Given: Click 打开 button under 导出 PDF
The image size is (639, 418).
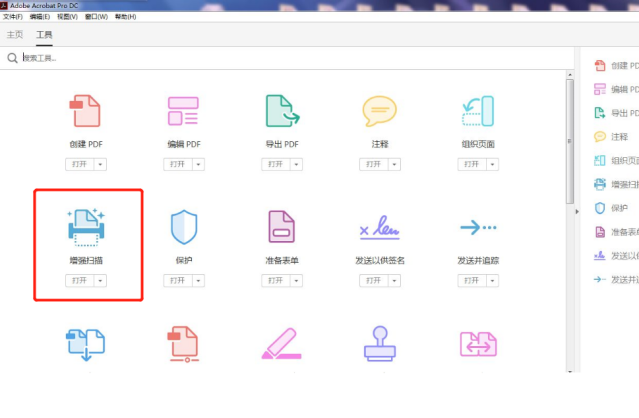Looking at the screenshot, I should coord(276,164).
